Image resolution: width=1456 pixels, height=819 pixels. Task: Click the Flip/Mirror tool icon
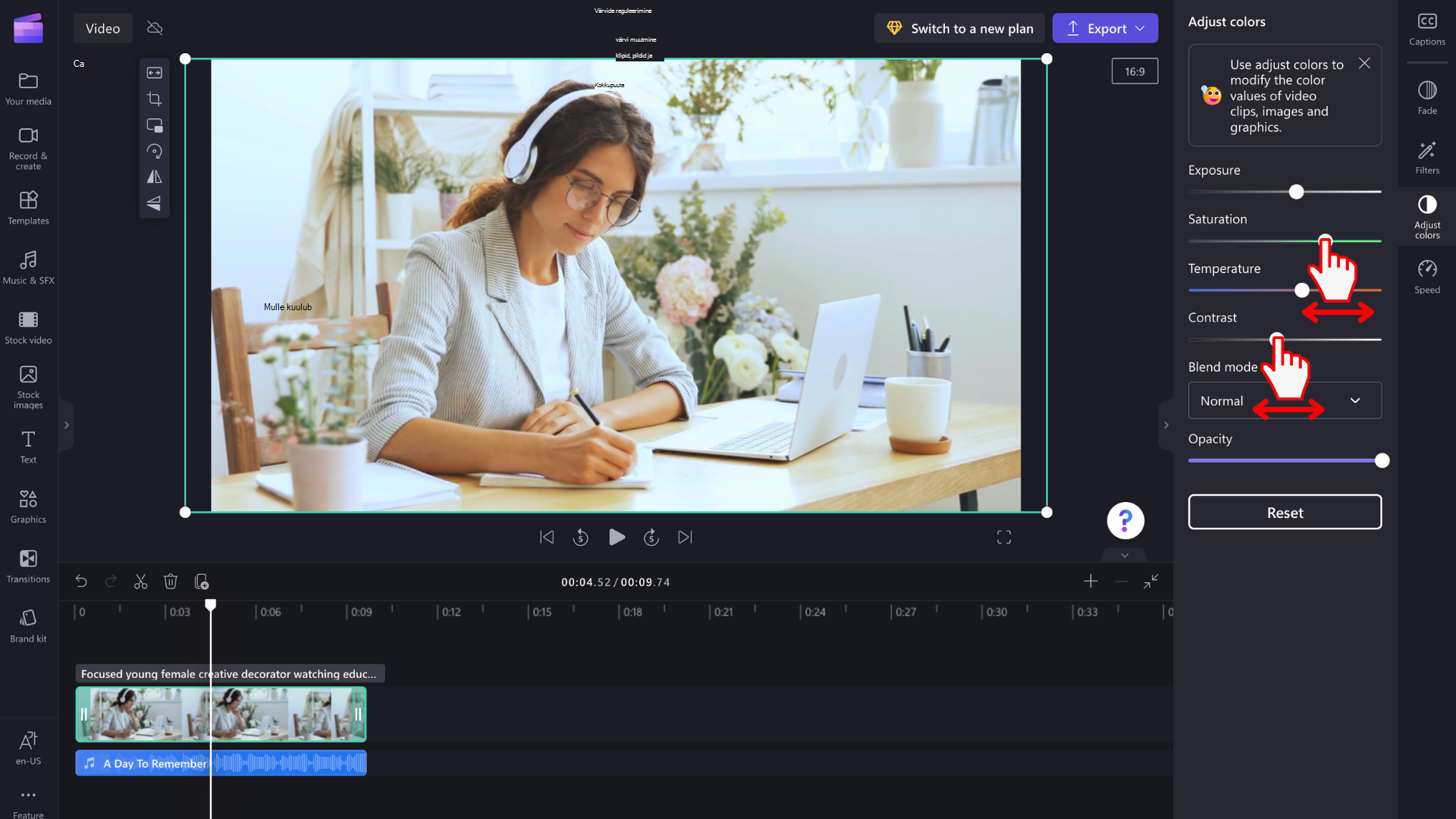154,177
